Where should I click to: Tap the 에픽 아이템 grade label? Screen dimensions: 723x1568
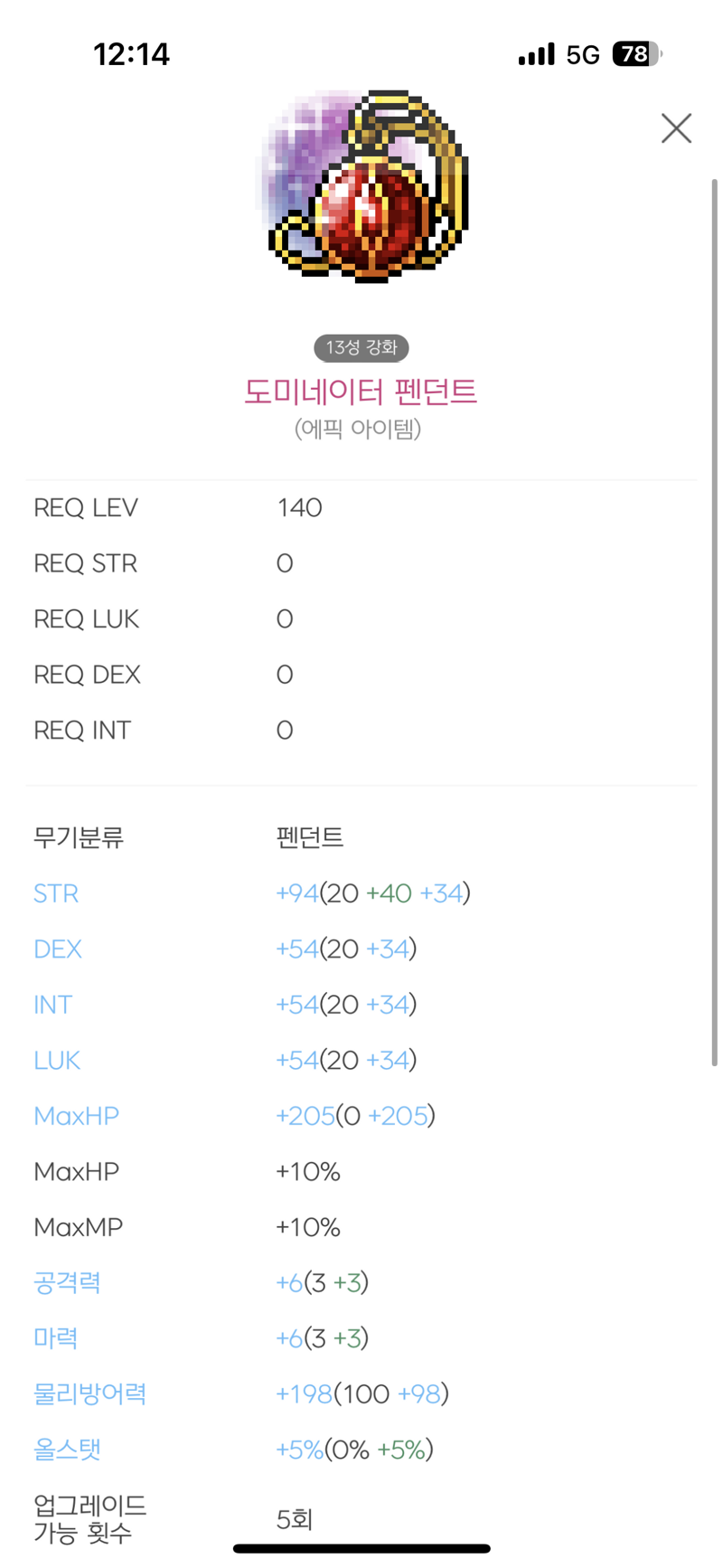358,429
